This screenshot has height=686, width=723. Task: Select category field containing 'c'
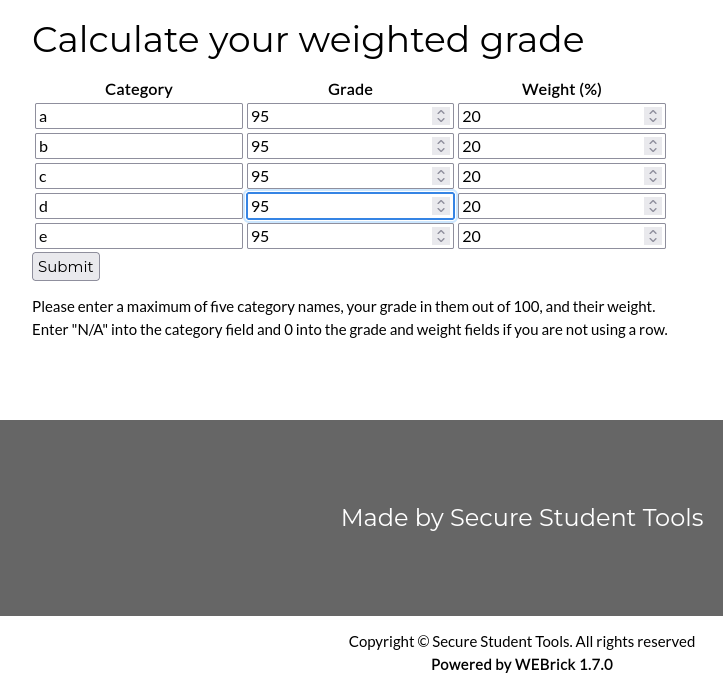click(x=139, y=176)
